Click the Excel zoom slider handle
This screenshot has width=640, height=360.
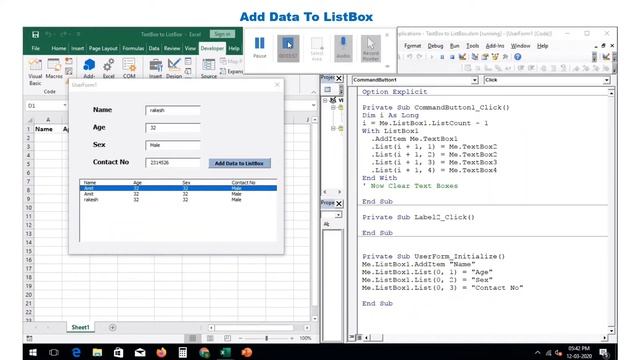pyautogui.click(x=267, y=338)
